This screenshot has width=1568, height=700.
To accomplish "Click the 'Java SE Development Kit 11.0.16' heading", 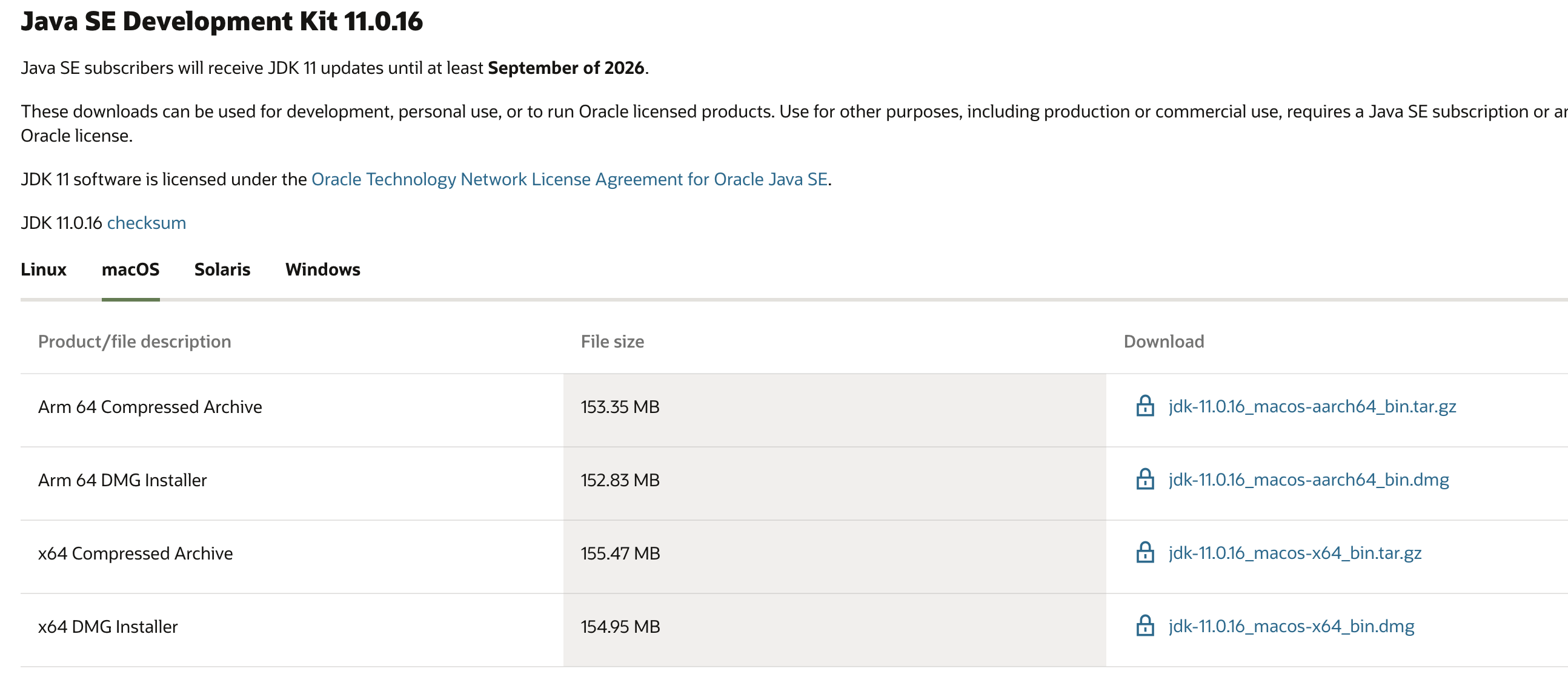I will pyautogui.click(x=222, y=22).
